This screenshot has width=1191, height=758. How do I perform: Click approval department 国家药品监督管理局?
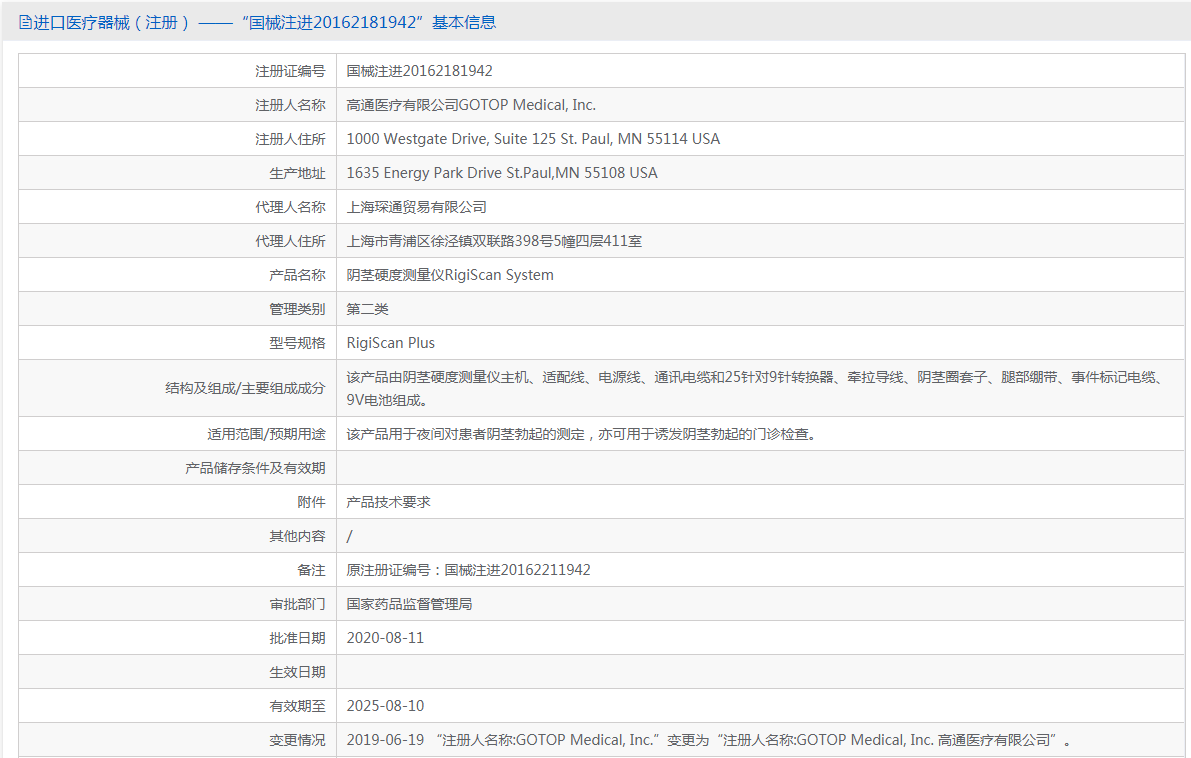tap(409, 605)
